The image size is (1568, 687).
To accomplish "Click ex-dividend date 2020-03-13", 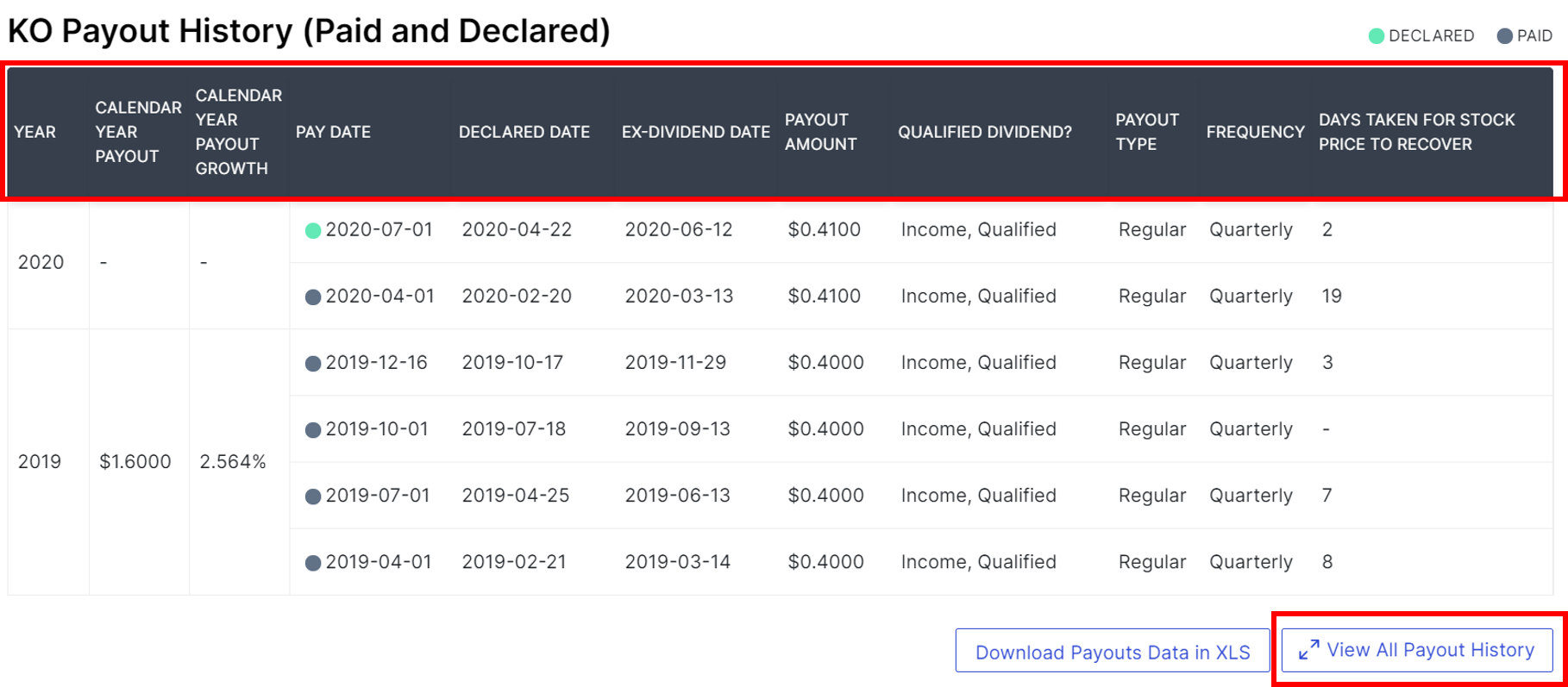I will [x=679, y=296].
